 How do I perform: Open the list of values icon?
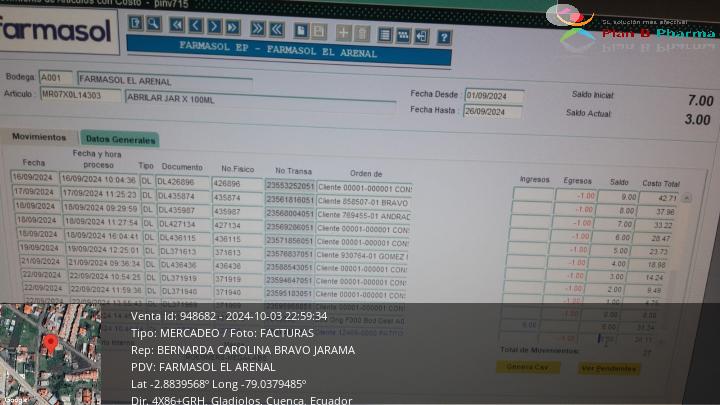coord(385,35)
